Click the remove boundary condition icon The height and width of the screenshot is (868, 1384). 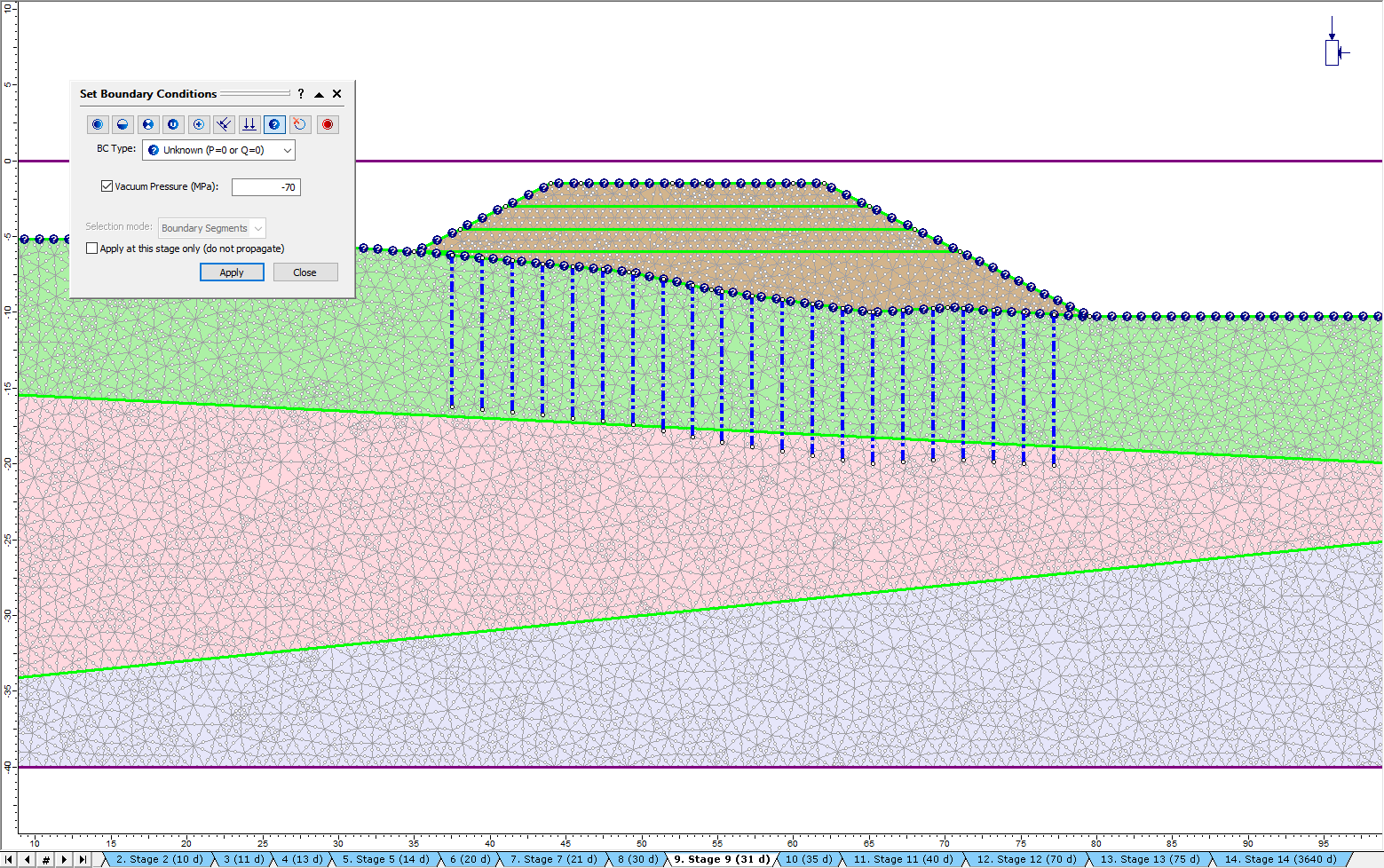point(300,124)
